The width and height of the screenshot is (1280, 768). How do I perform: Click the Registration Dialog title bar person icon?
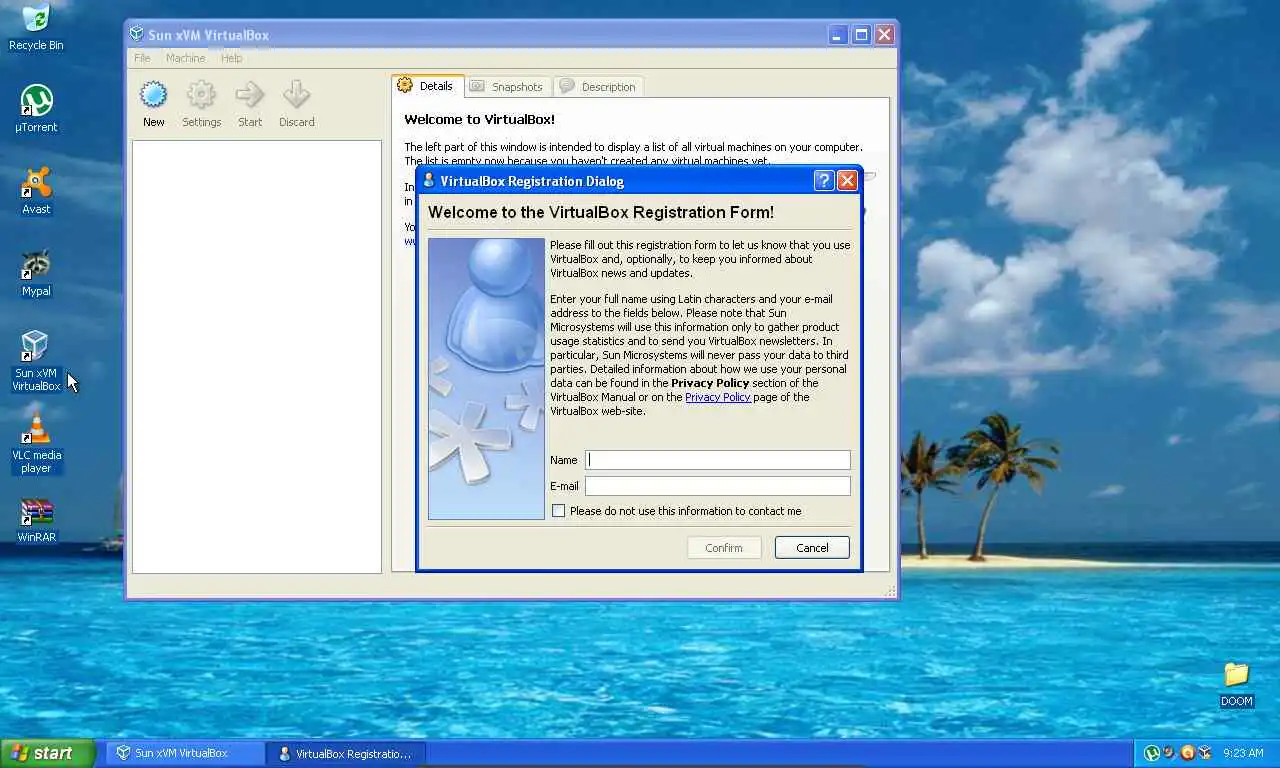(429, 180)
